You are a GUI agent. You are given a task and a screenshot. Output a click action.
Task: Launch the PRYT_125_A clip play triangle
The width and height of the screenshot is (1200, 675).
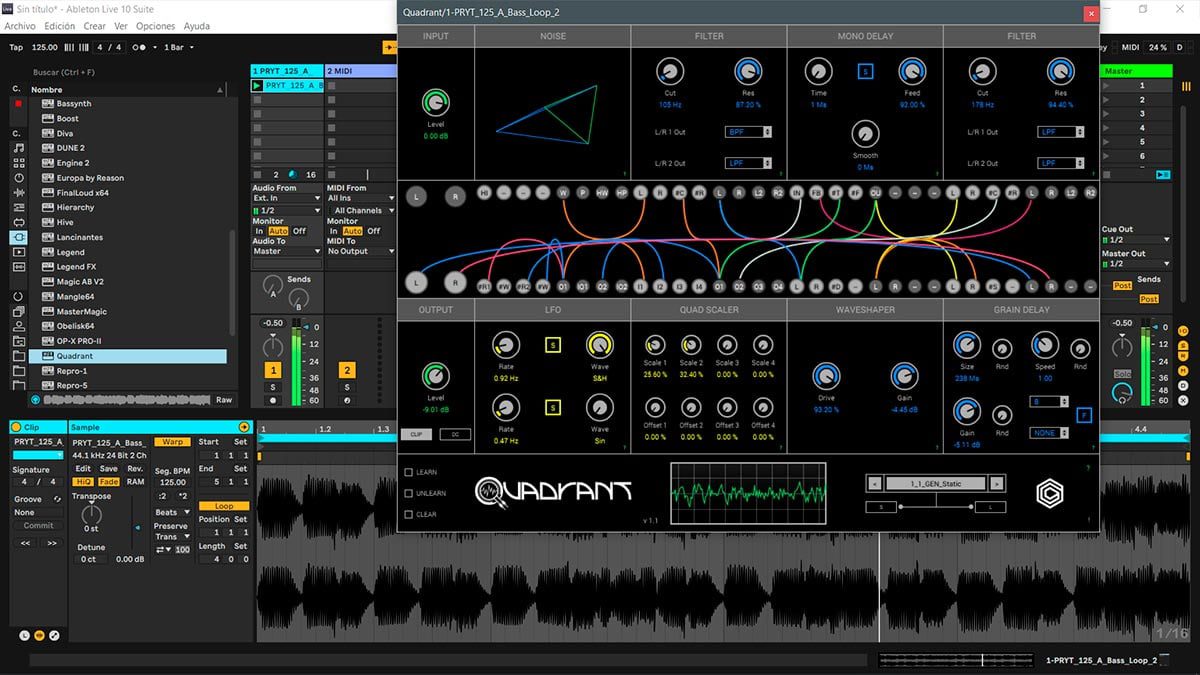tap(257, 86)
